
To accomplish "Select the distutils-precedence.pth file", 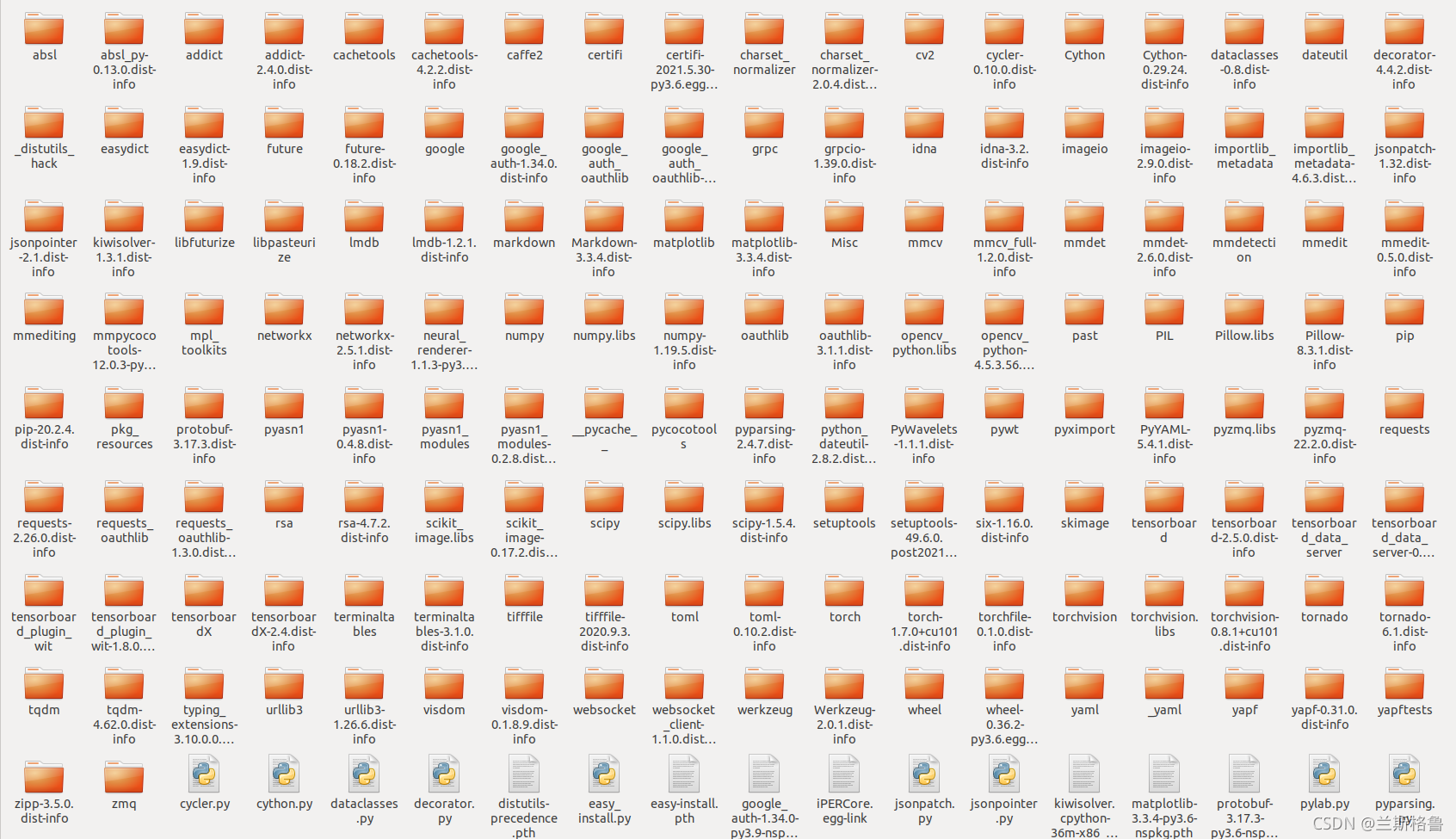I will (x=524, y=774).
